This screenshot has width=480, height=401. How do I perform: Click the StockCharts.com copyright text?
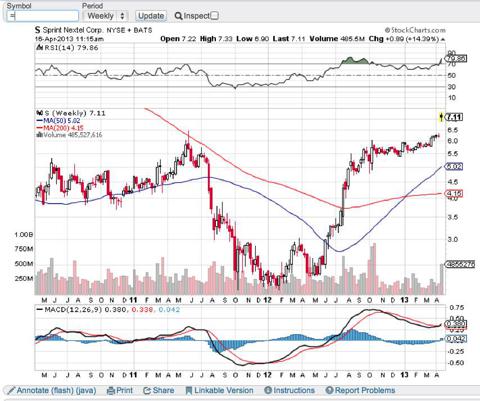pos(415,30)
